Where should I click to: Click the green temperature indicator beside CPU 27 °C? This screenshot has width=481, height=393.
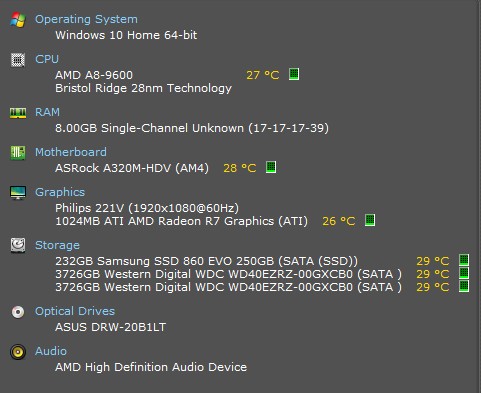(294, 74)
